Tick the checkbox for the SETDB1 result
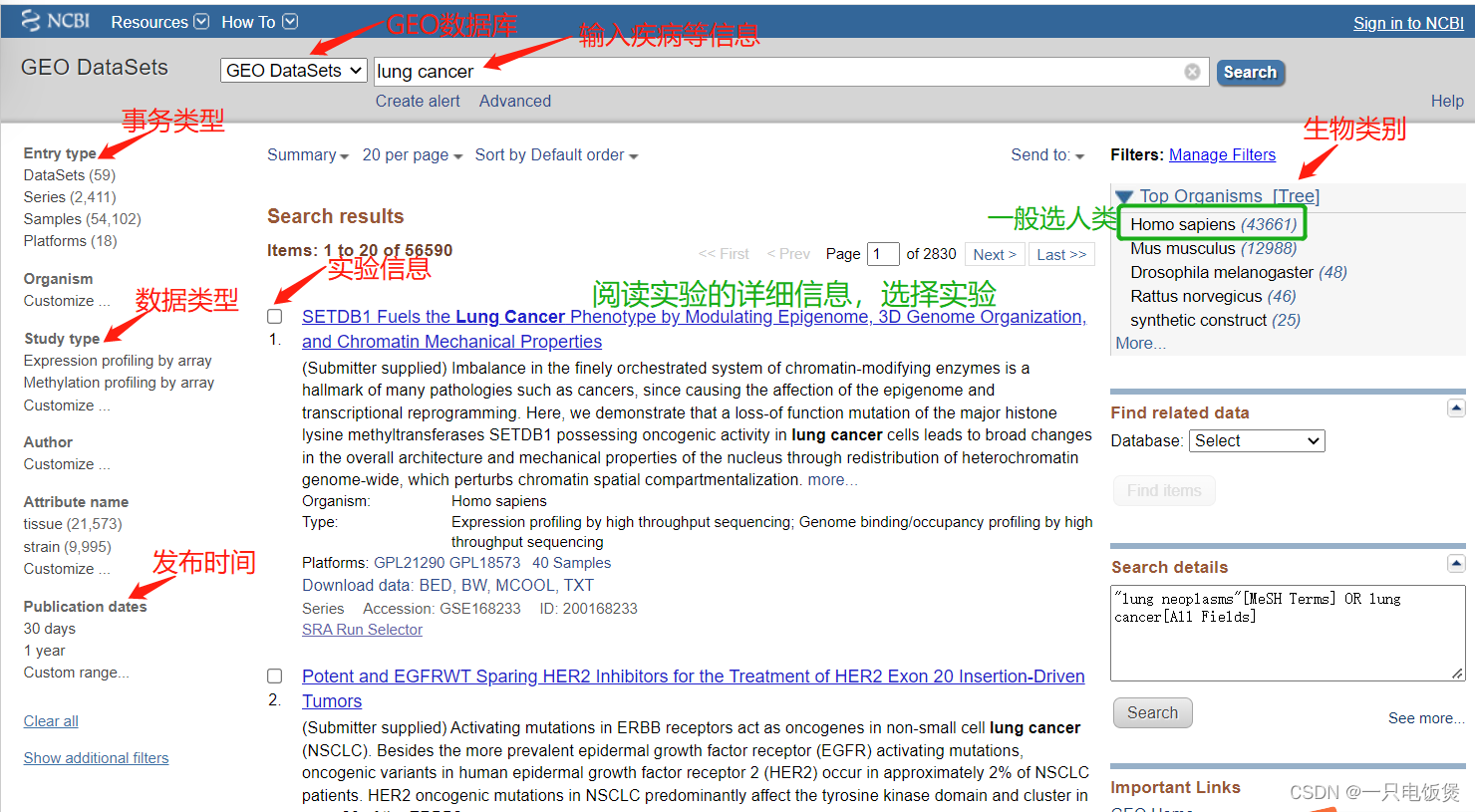The height and width of the screenshot is (812, 1475). [275, 317]
